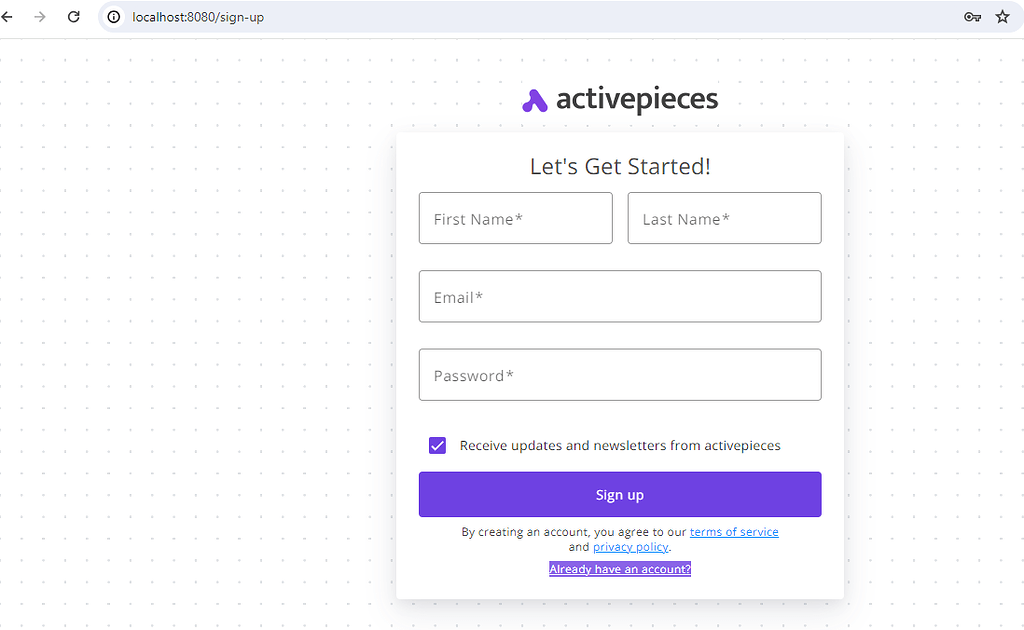
Task: Bookmark the page using the star icon
Action: (x=1002, y=16)
